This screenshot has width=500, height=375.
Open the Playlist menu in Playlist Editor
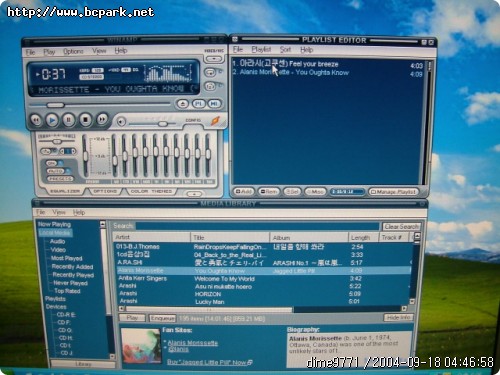(x=261, y=49)
